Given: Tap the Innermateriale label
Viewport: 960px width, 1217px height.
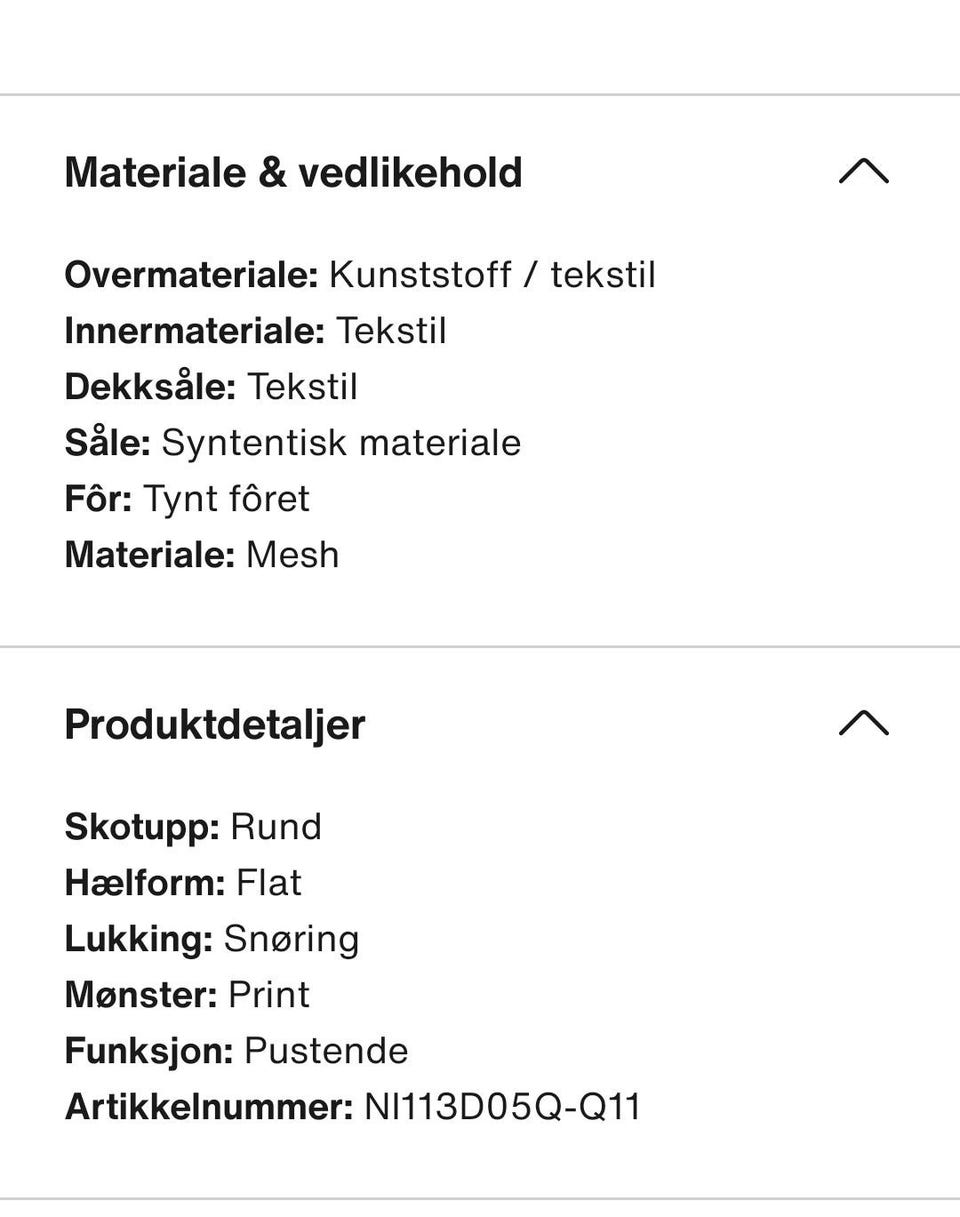Looking at the screenshot, I should coord(194,330).
